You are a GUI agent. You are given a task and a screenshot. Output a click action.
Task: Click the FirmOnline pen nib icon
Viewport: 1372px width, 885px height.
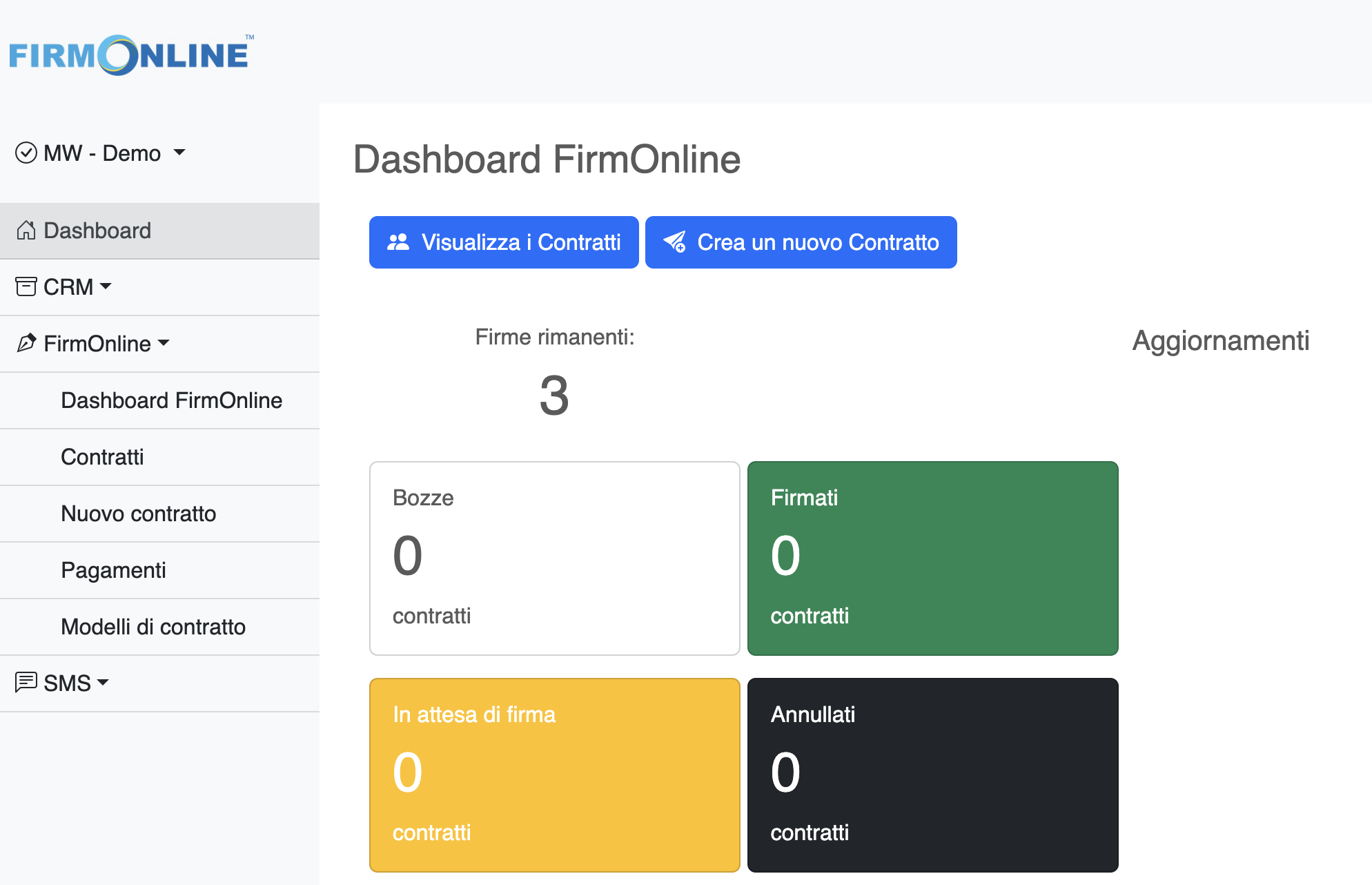pyautogui.click(x=26, y=343)
